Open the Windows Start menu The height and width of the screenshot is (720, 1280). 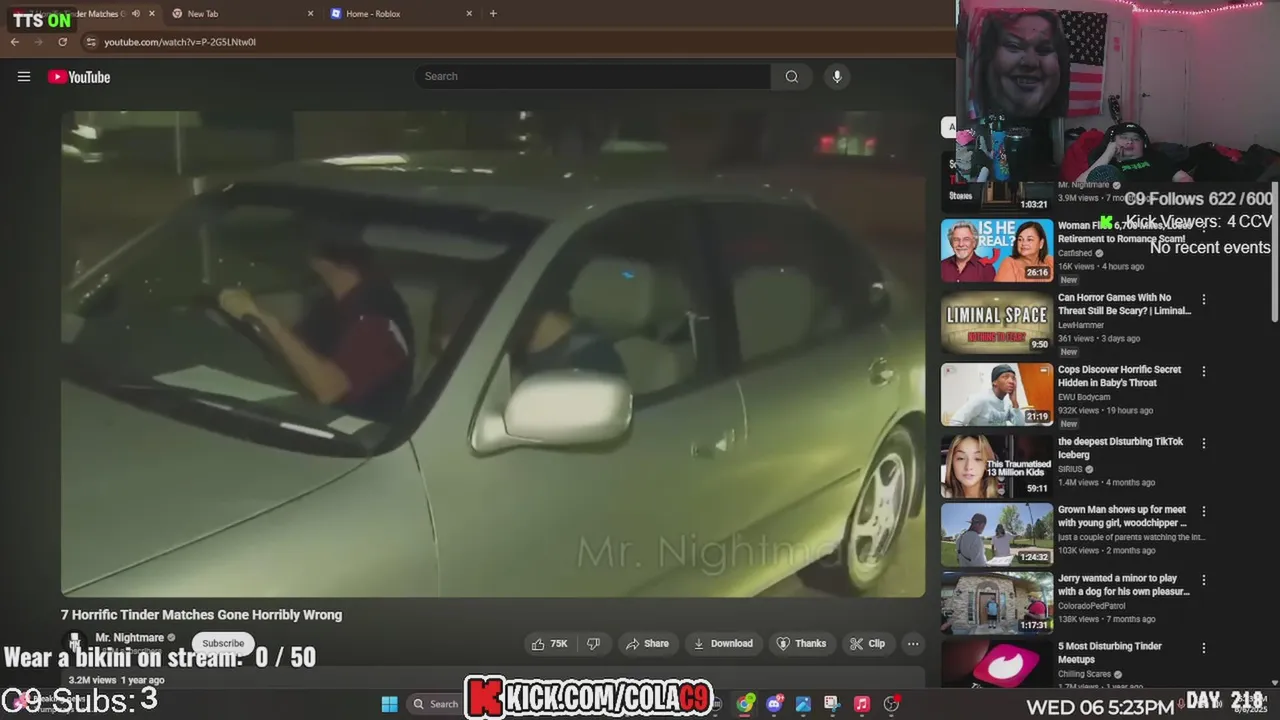click(x=389, y=704)
